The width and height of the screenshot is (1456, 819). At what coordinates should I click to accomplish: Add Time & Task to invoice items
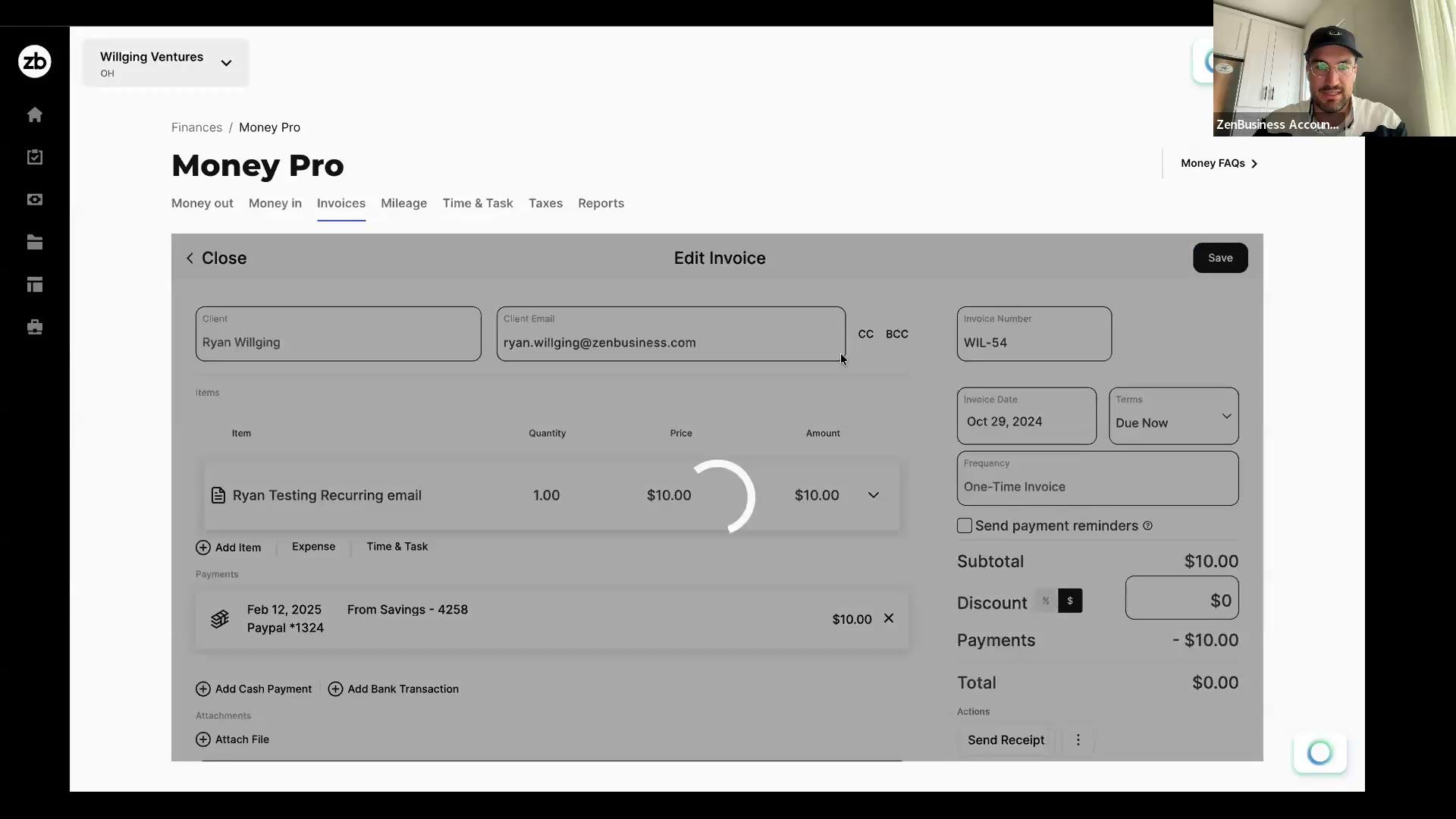click(397, 547)
